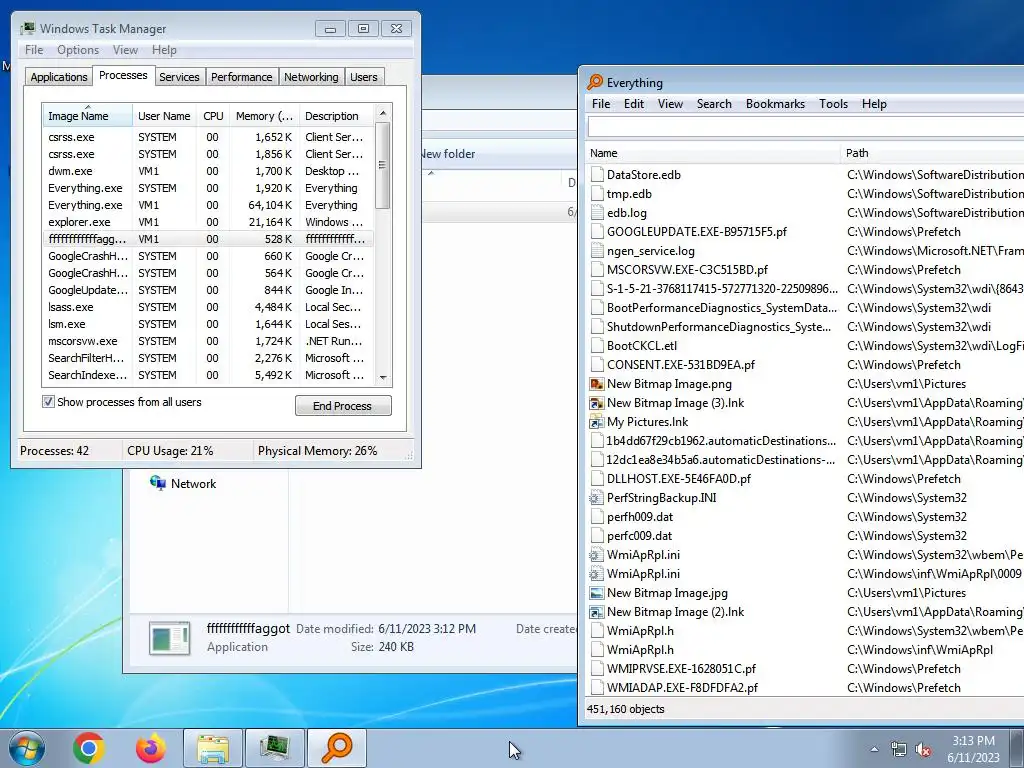The image size is (1024, 768).
Task: Open Task Manager Options menu
Action: (x=78, y=50)
